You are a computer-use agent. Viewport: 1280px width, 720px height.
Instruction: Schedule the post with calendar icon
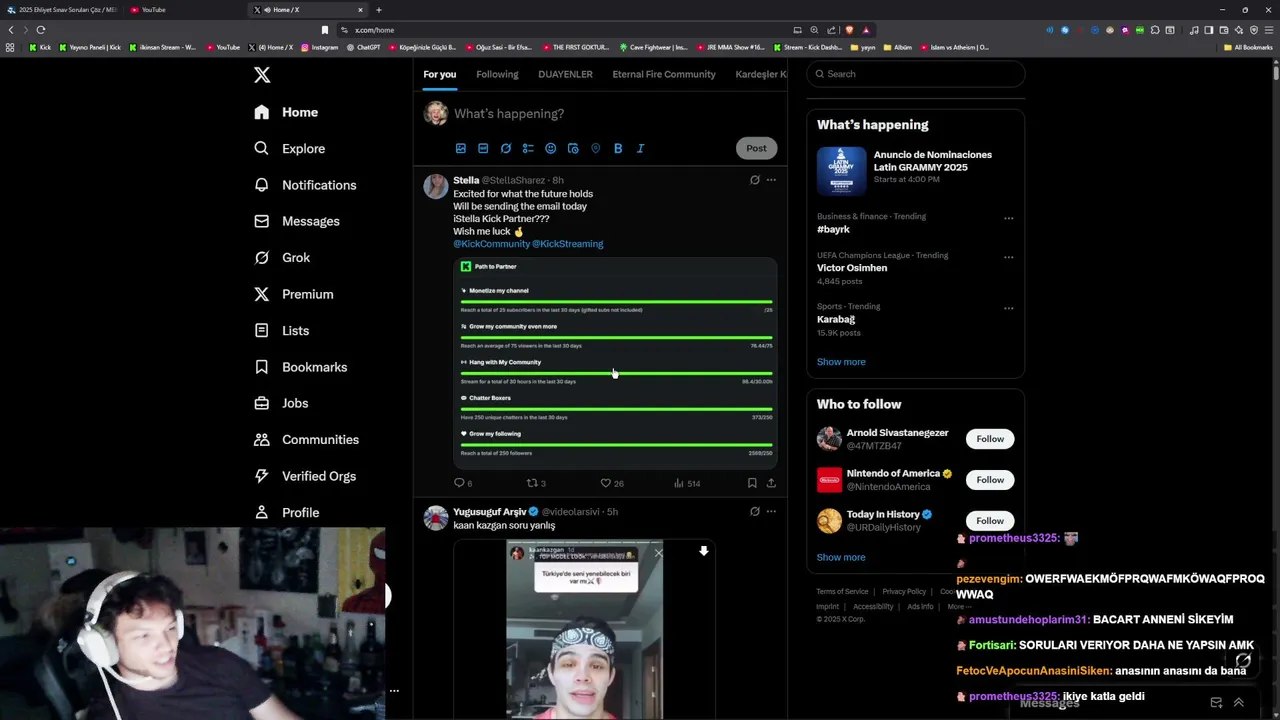tap(573, 148)
